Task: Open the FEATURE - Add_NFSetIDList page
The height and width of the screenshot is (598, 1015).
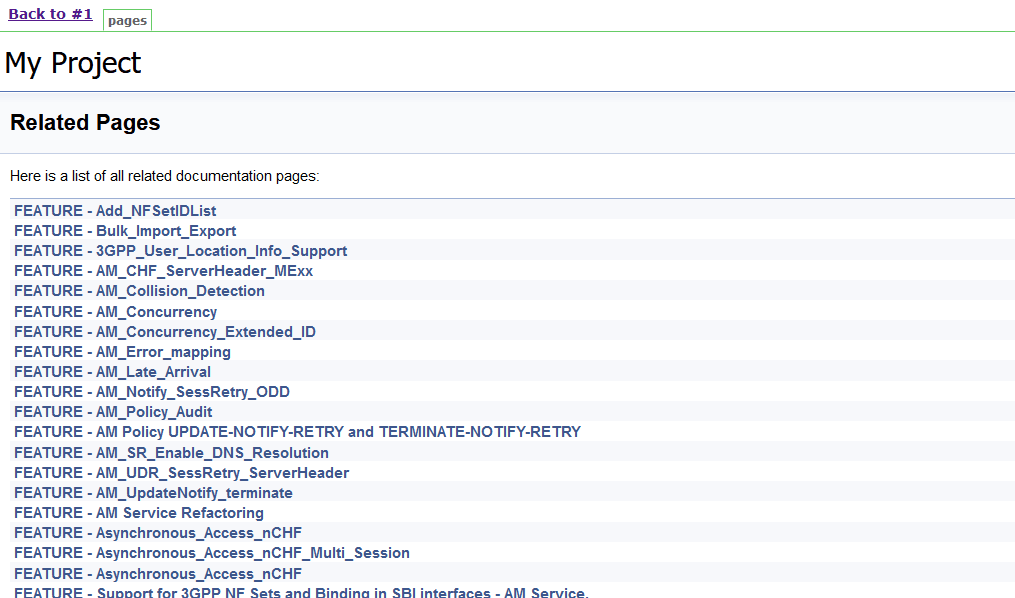Action: [115, 210]
